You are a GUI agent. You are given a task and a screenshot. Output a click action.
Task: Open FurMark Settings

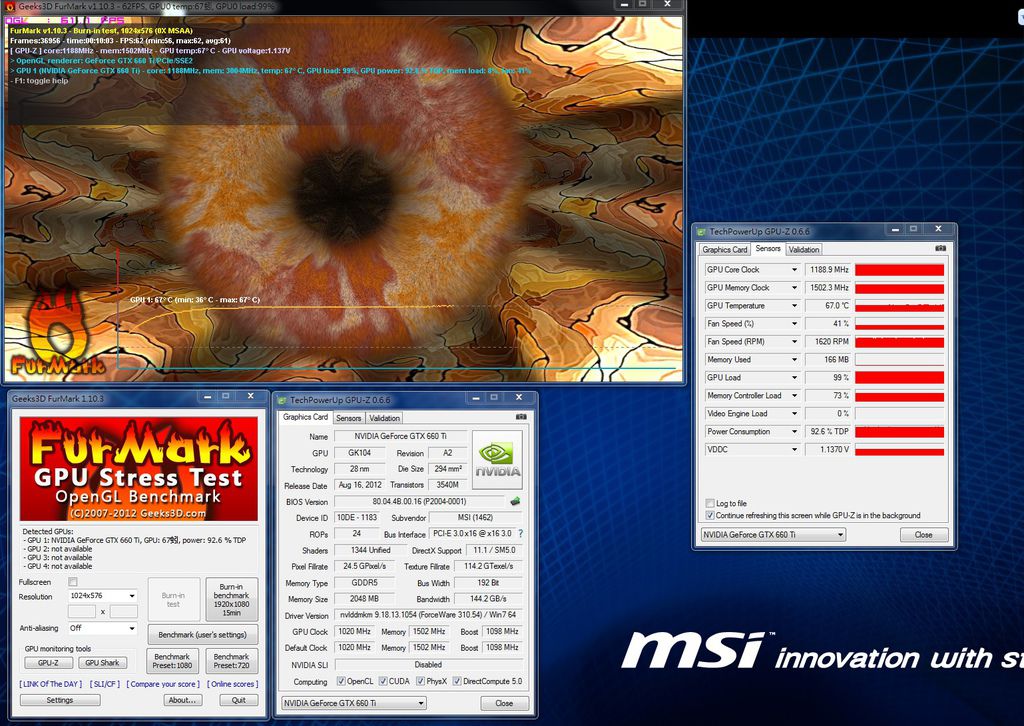point(59,700)
